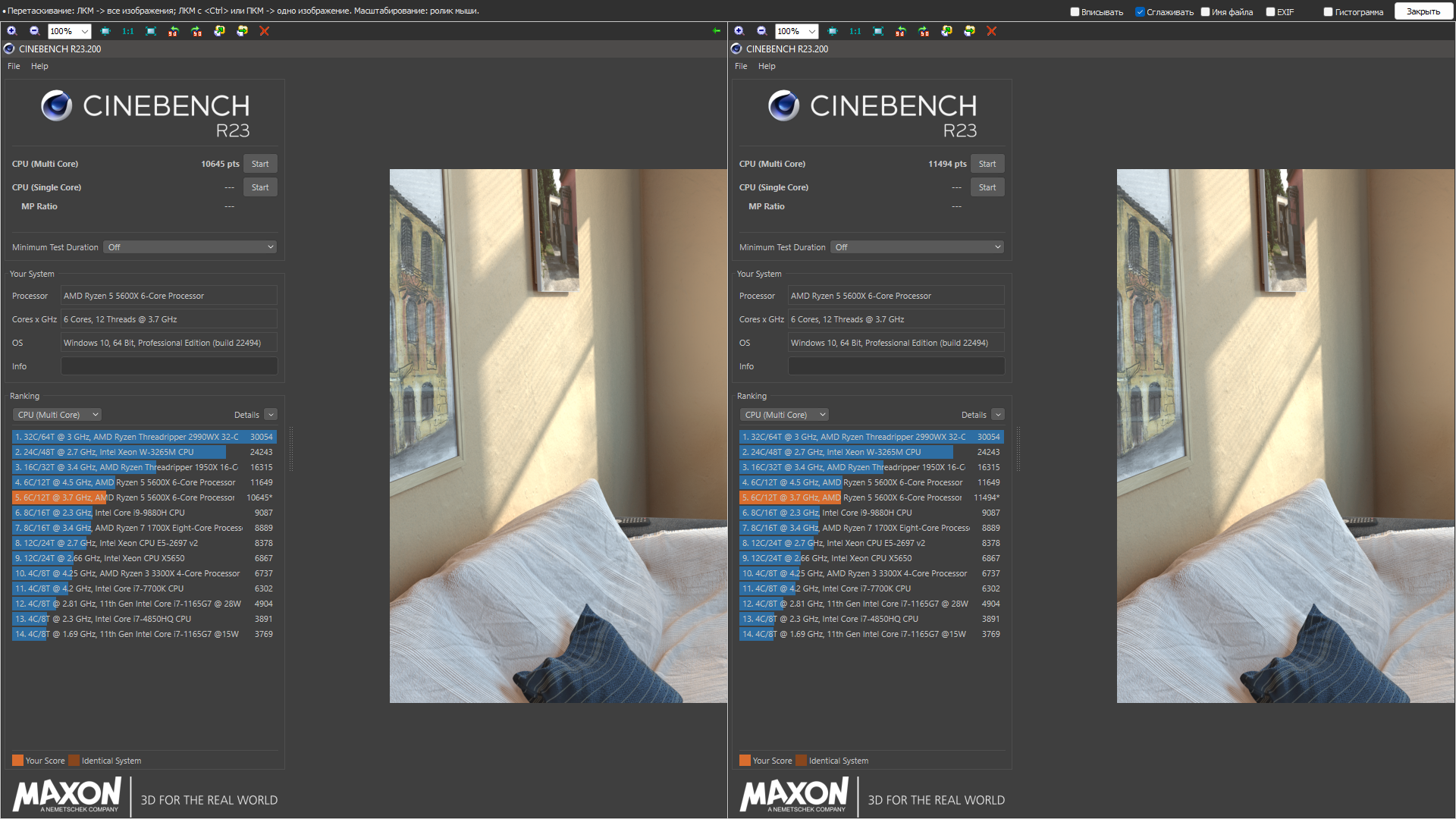The width and height of the screenshot is (1456, 819).
Task: Click zoom in icon in left pane
Action: (11, 31)
